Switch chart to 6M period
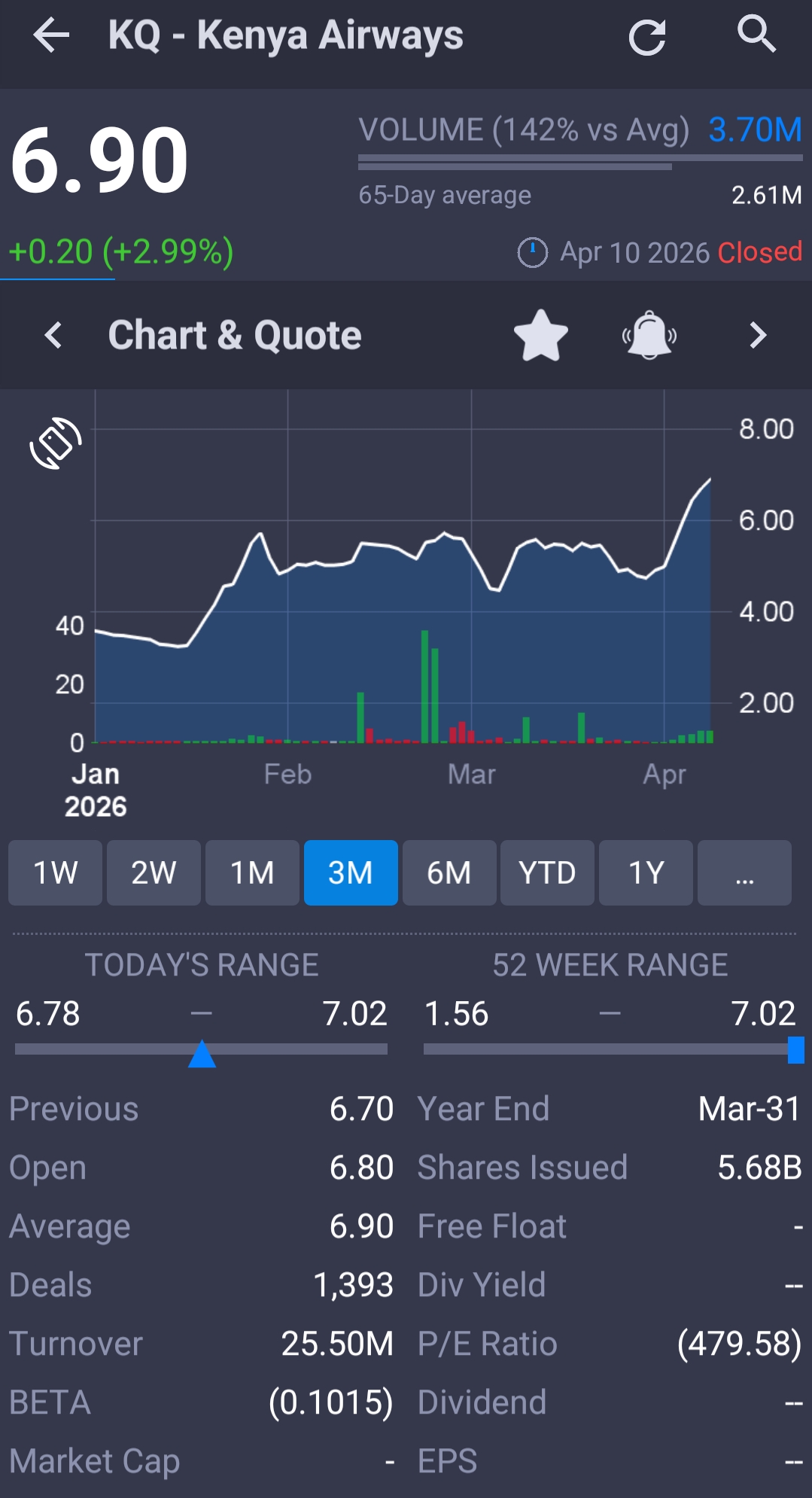This screenshot has height=1498, width=812. [x=449, y=872]
